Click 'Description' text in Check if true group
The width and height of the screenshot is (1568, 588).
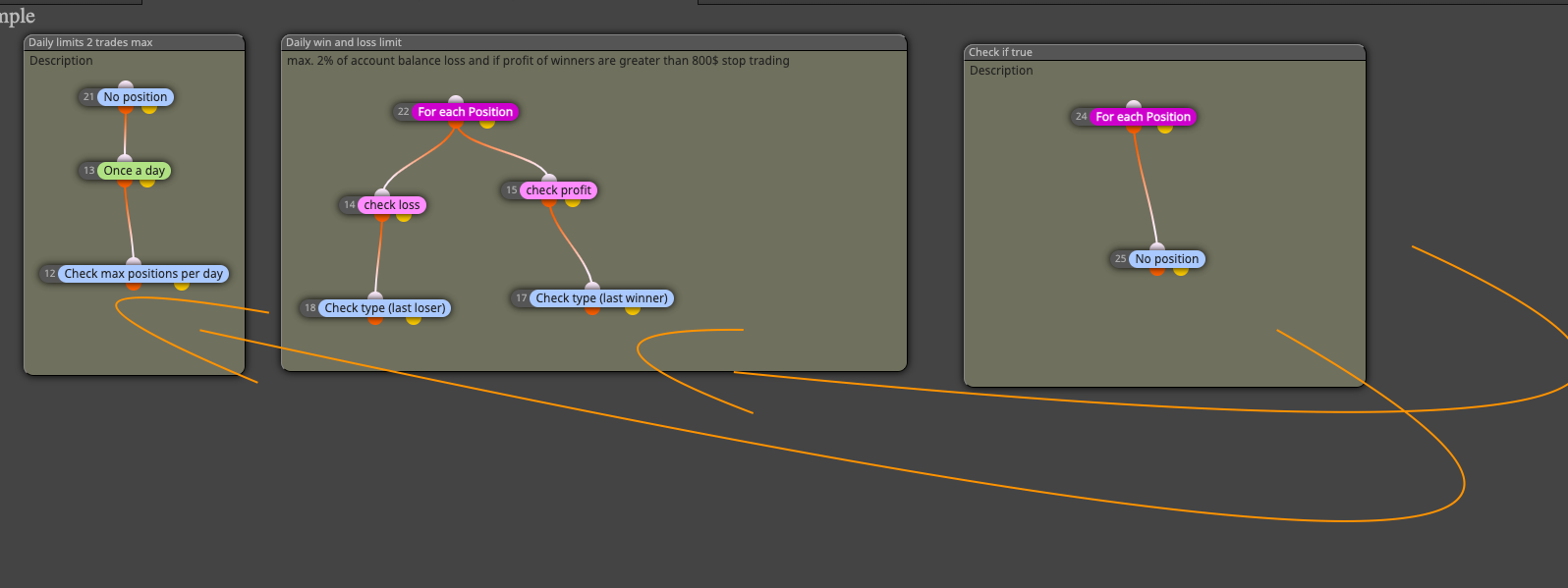pos(1001,71)
